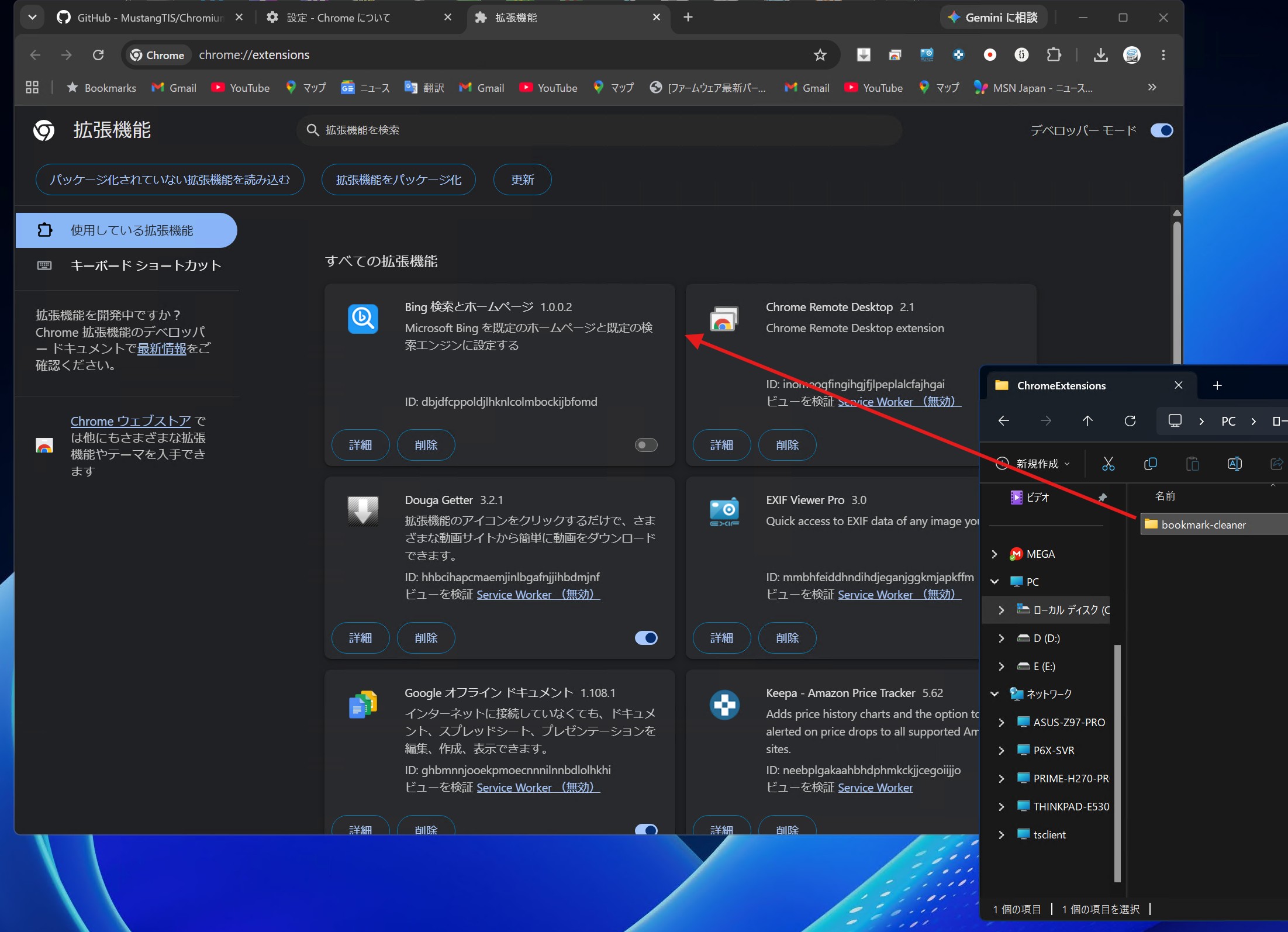Open the Douga Getter toolbar extension icon
Image resolution: width=1288 pixels, height=932 pixels.
pos(864,55)
